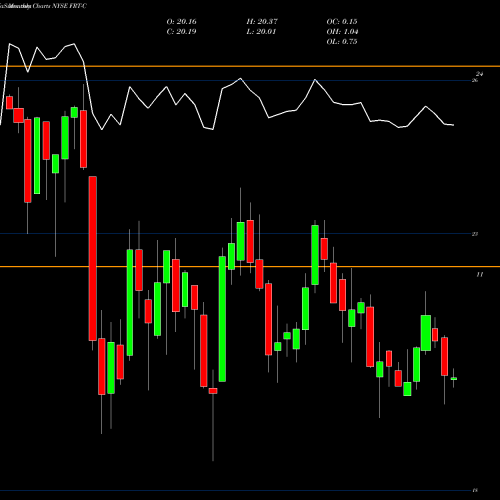The height and width of the screenshot is (500, 500).
Task: Click the lower orange horizontal level line
Action: pyautogui.click(x=250, y=267)
